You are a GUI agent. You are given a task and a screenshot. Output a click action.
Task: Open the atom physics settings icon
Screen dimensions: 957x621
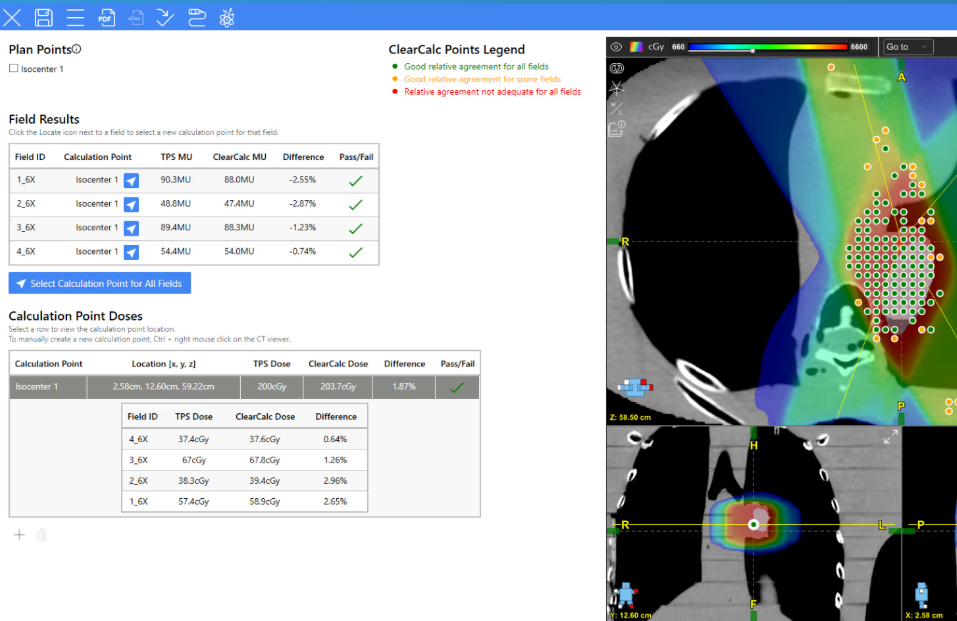click(x=227, y=18)
